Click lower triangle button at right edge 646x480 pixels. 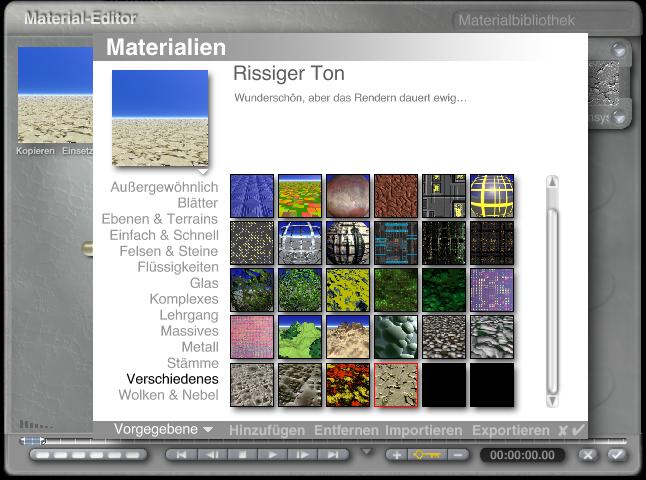618,118
